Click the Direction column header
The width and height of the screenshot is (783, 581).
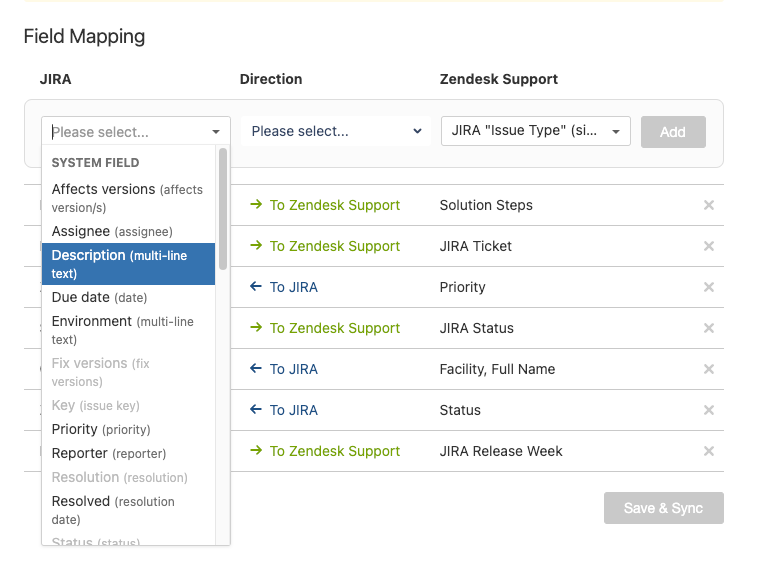(x=271, y=79)
